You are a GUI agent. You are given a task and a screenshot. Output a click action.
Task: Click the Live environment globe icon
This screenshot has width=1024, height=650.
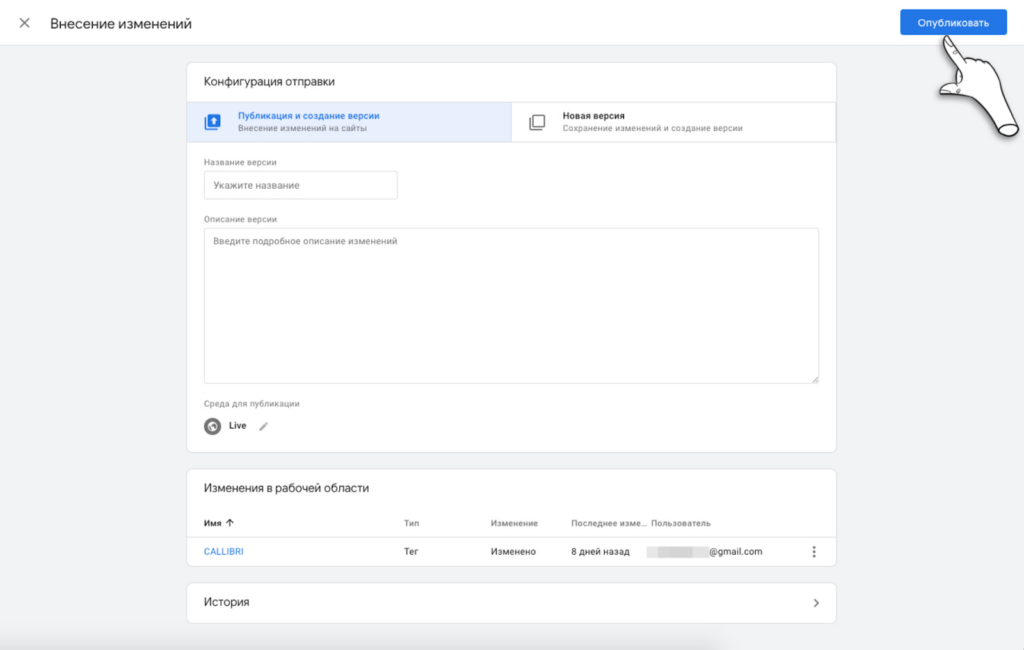212,426
